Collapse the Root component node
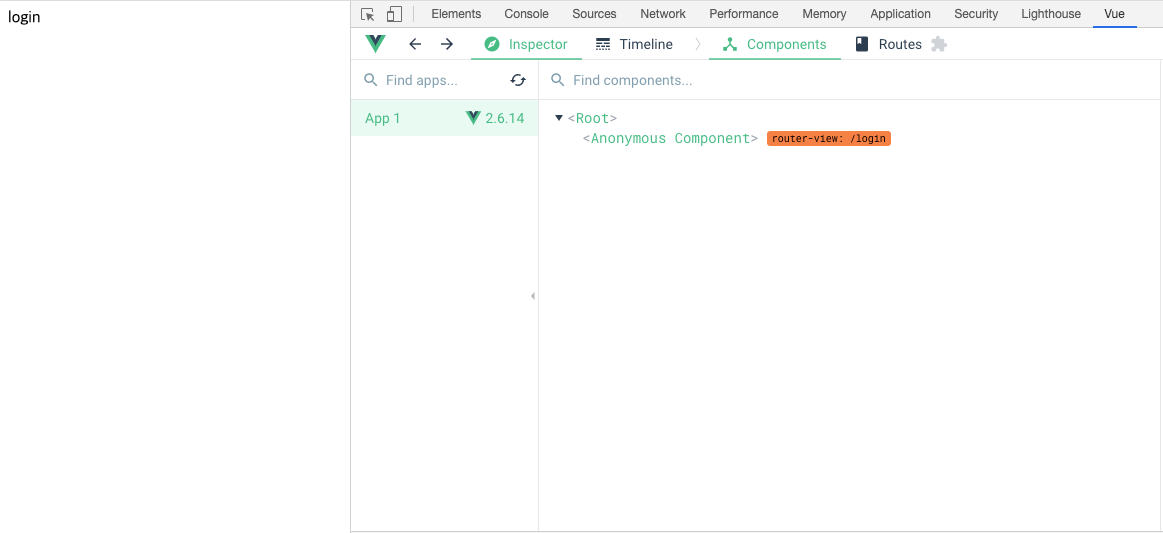The width and height of the screenshot is (1163, 533). coord(559,118)
